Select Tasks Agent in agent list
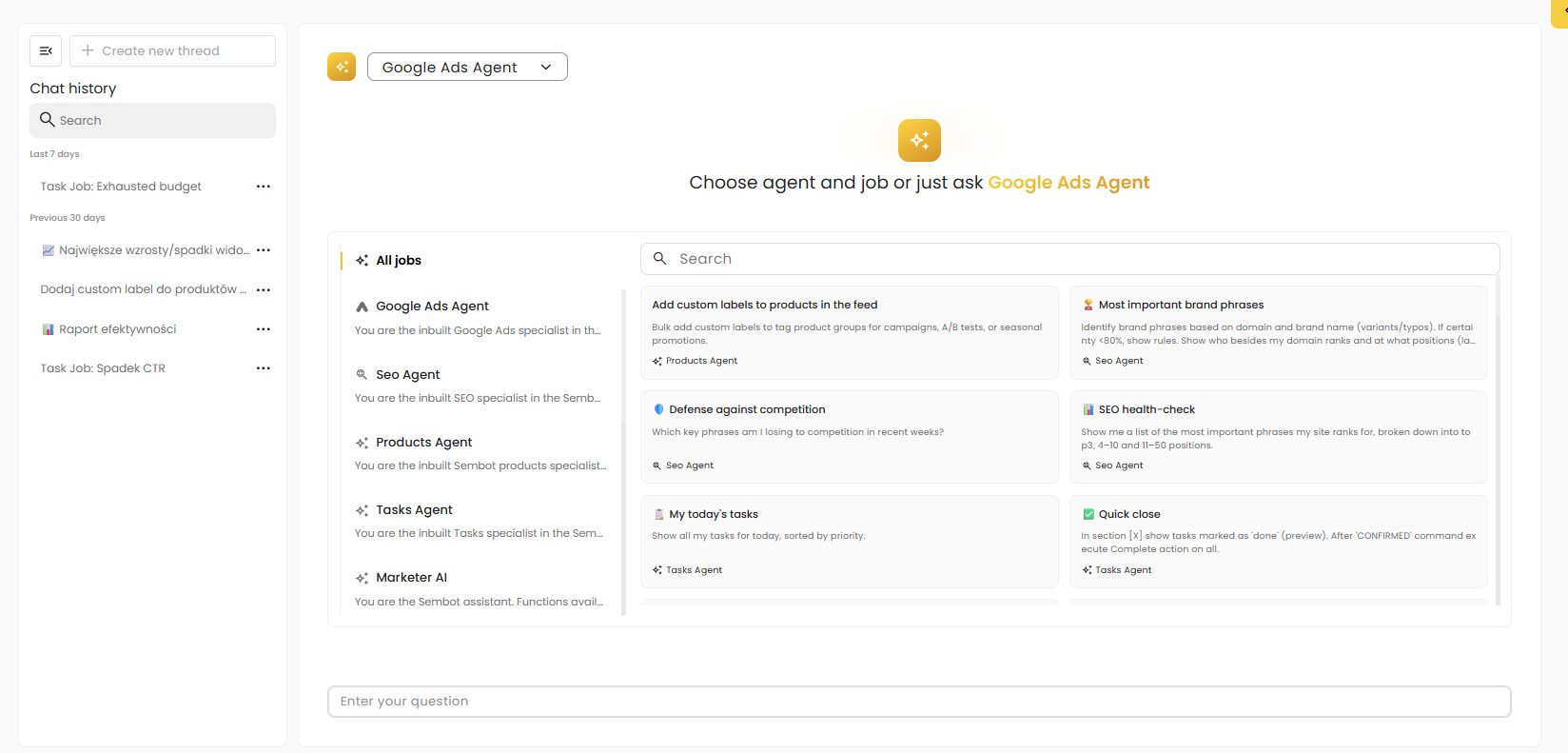Image resolution: width=1568 pixels, height=753 pixels. tap(414, 510)
